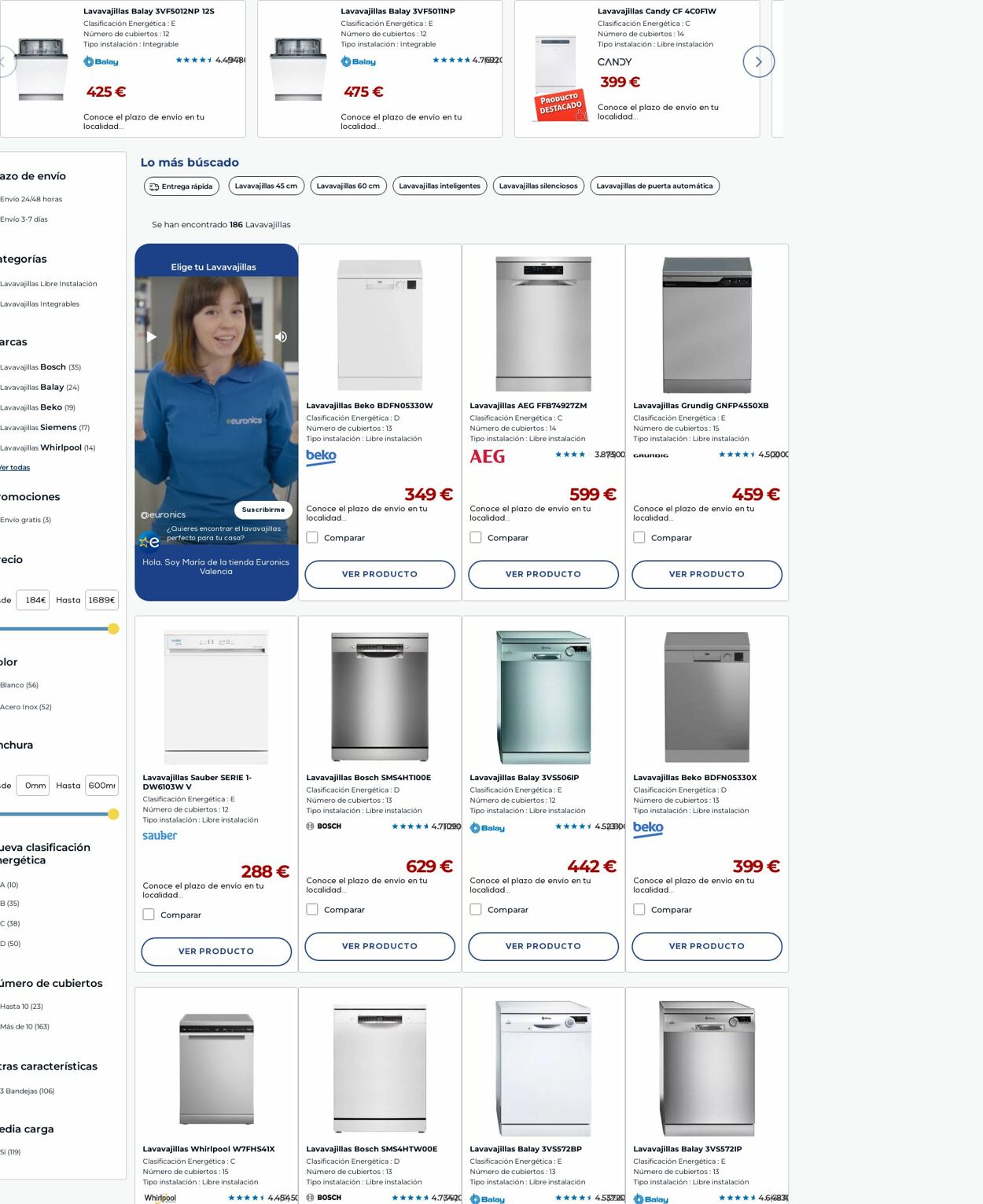
Task: Choose Lavavajillas de puerta automática chip
Action: tap(654, 186)
